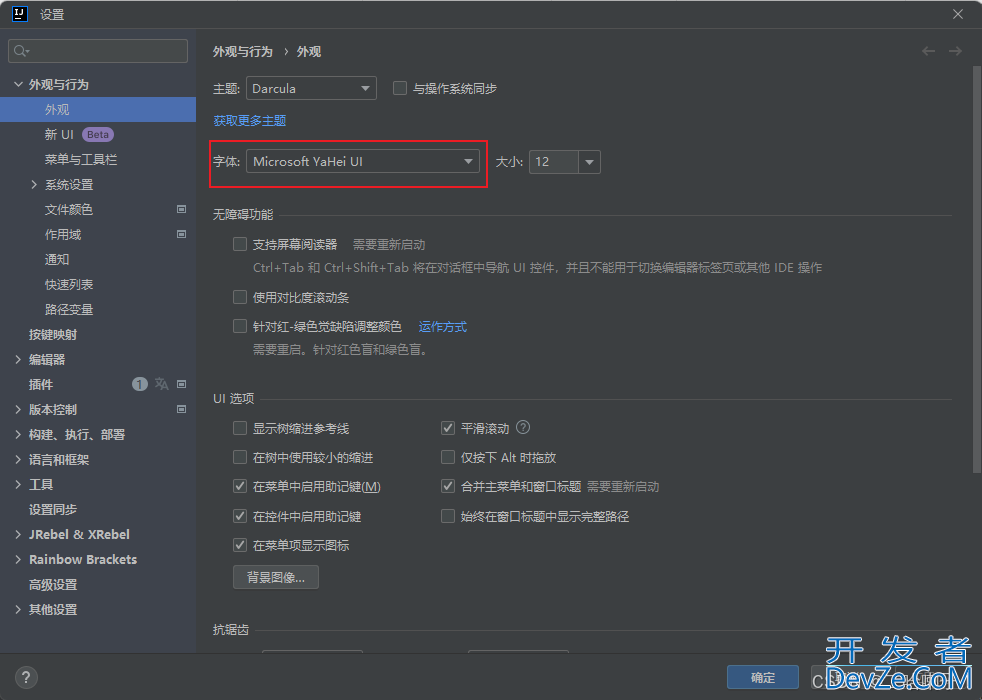Select 菜单与工具栏 in settings tree

pos(81,159)
